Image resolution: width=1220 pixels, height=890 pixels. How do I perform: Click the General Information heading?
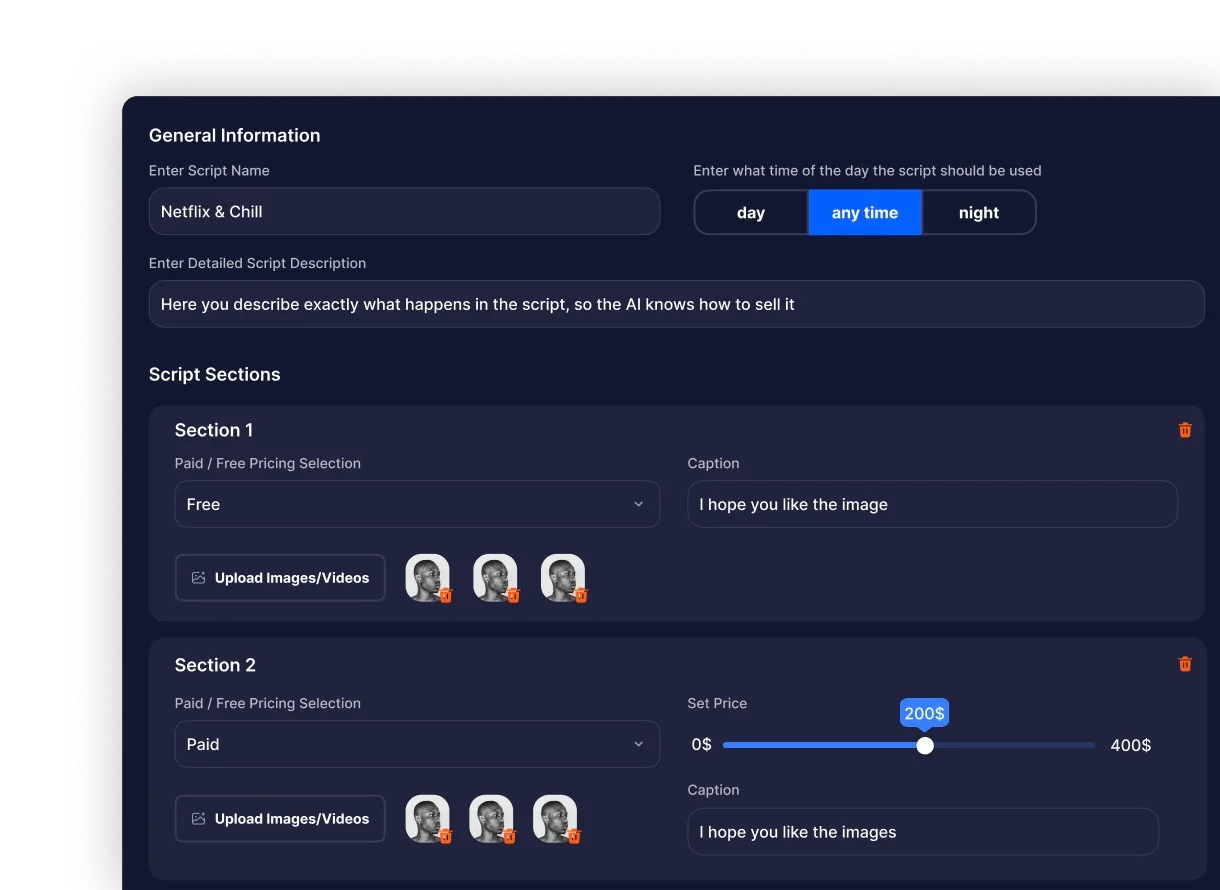point(235,135)
